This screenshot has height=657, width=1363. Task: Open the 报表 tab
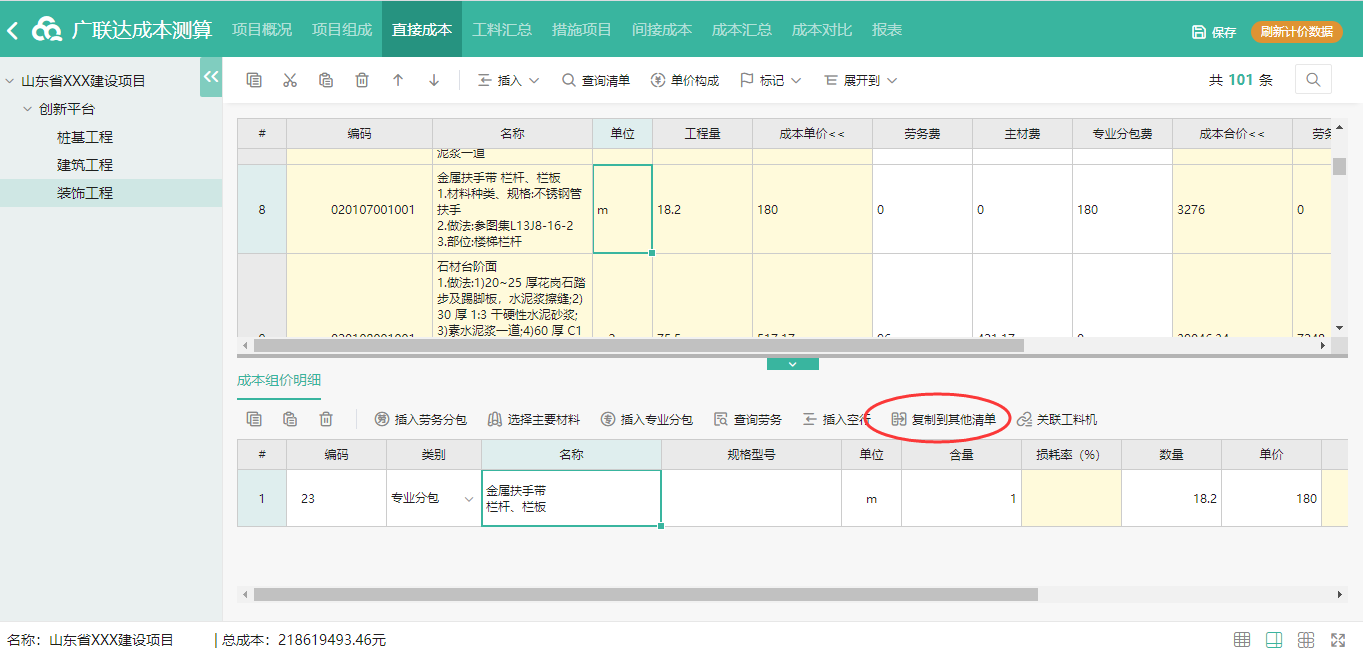(x=887, y=30)
